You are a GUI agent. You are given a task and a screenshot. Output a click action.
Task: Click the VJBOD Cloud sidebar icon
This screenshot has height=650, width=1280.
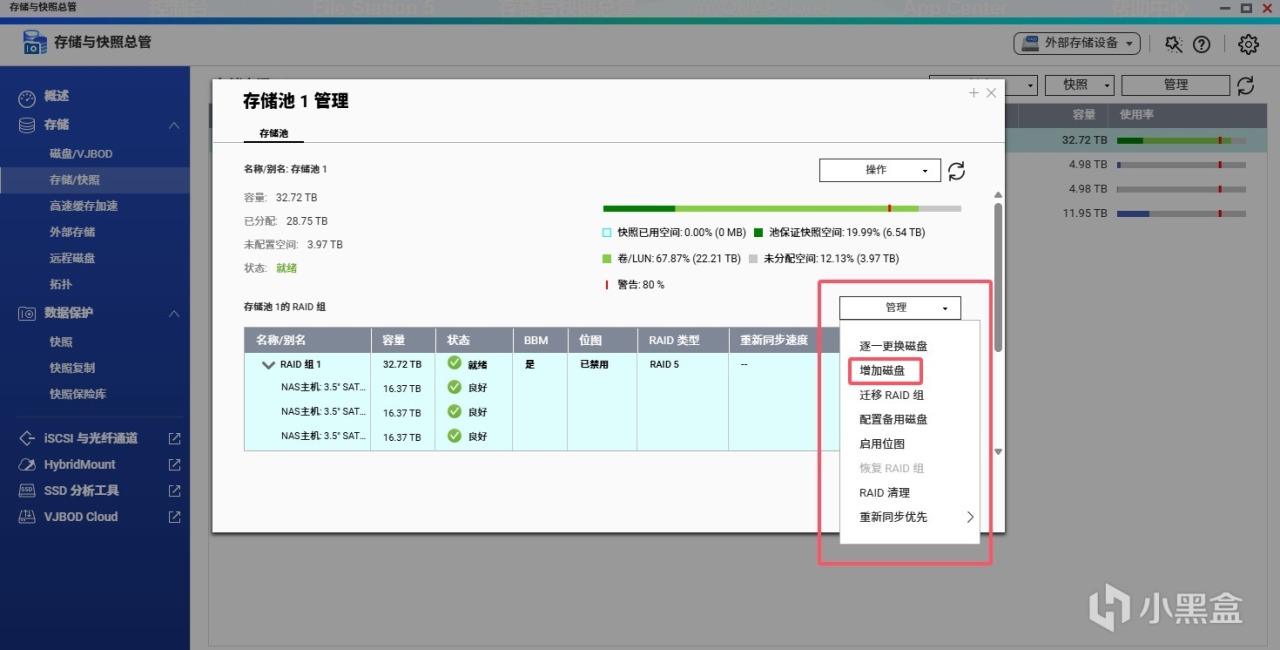pos(27,517)
